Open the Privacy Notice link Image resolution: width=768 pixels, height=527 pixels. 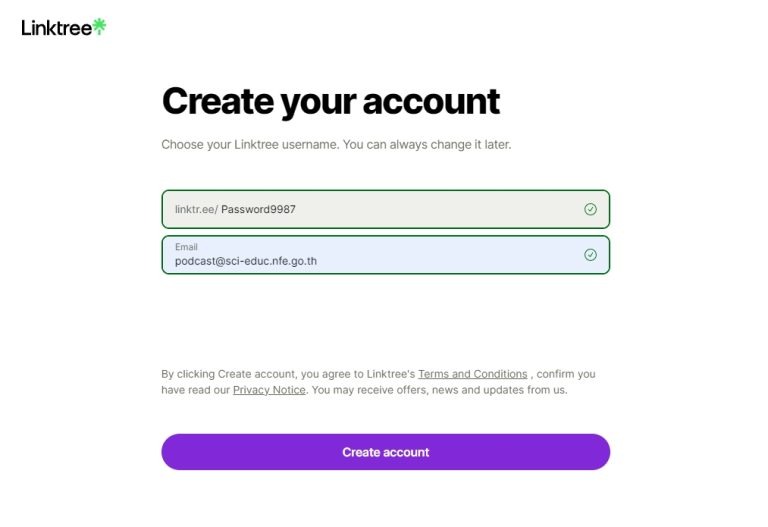point(269,390)
